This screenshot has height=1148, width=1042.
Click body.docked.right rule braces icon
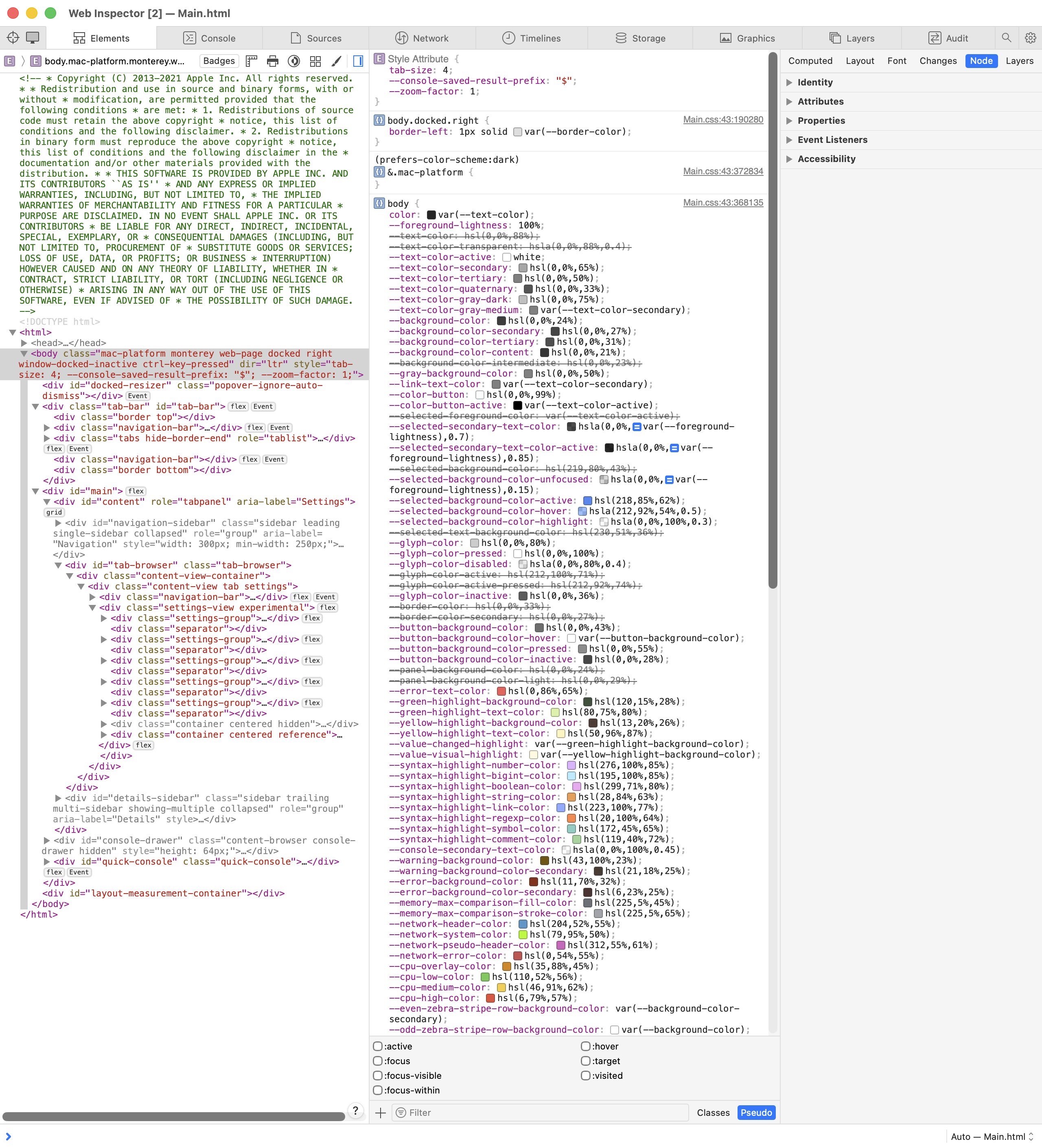[379, 120]
